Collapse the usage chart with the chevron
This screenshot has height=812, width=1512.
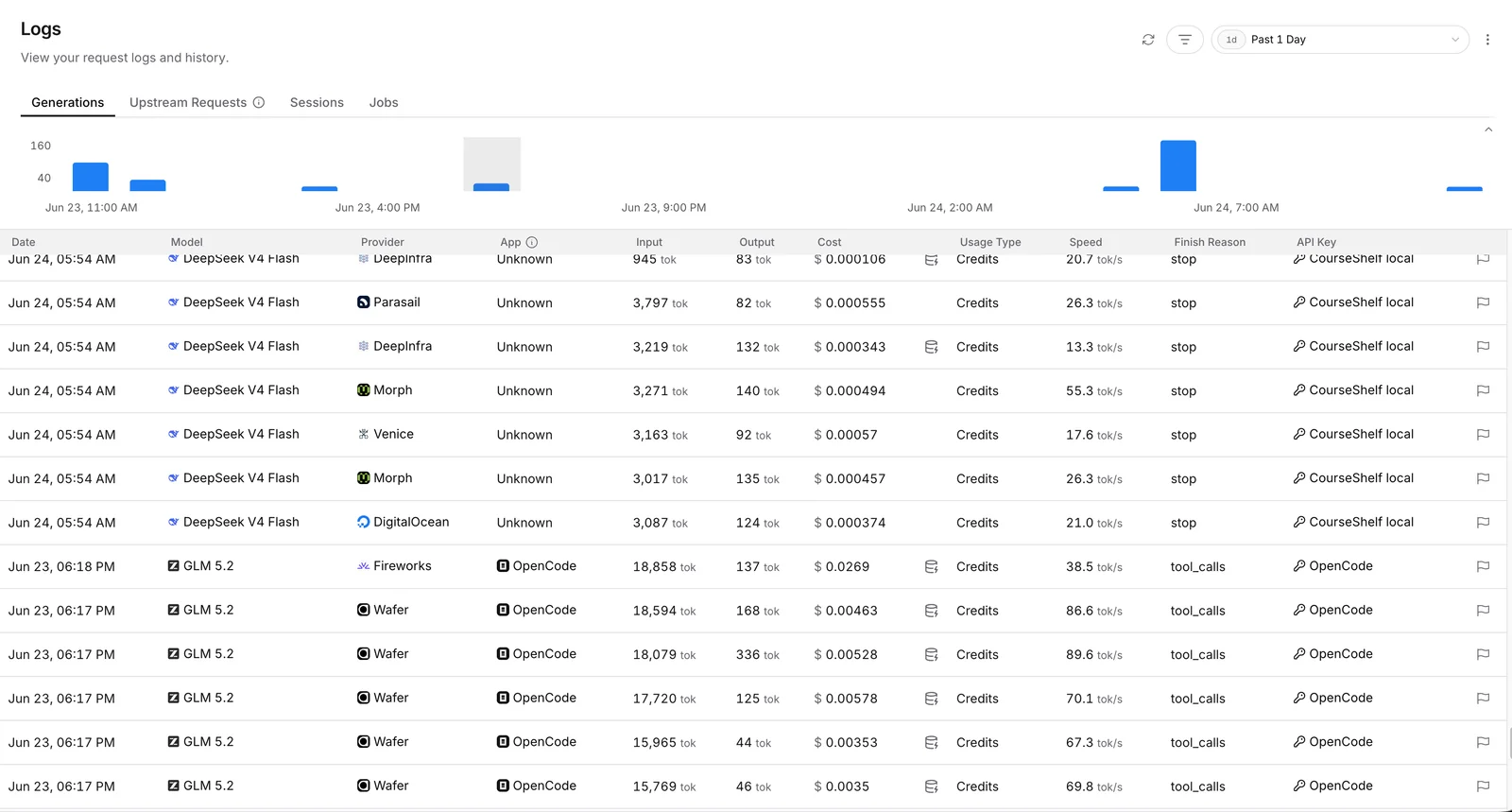[1488, 130]
